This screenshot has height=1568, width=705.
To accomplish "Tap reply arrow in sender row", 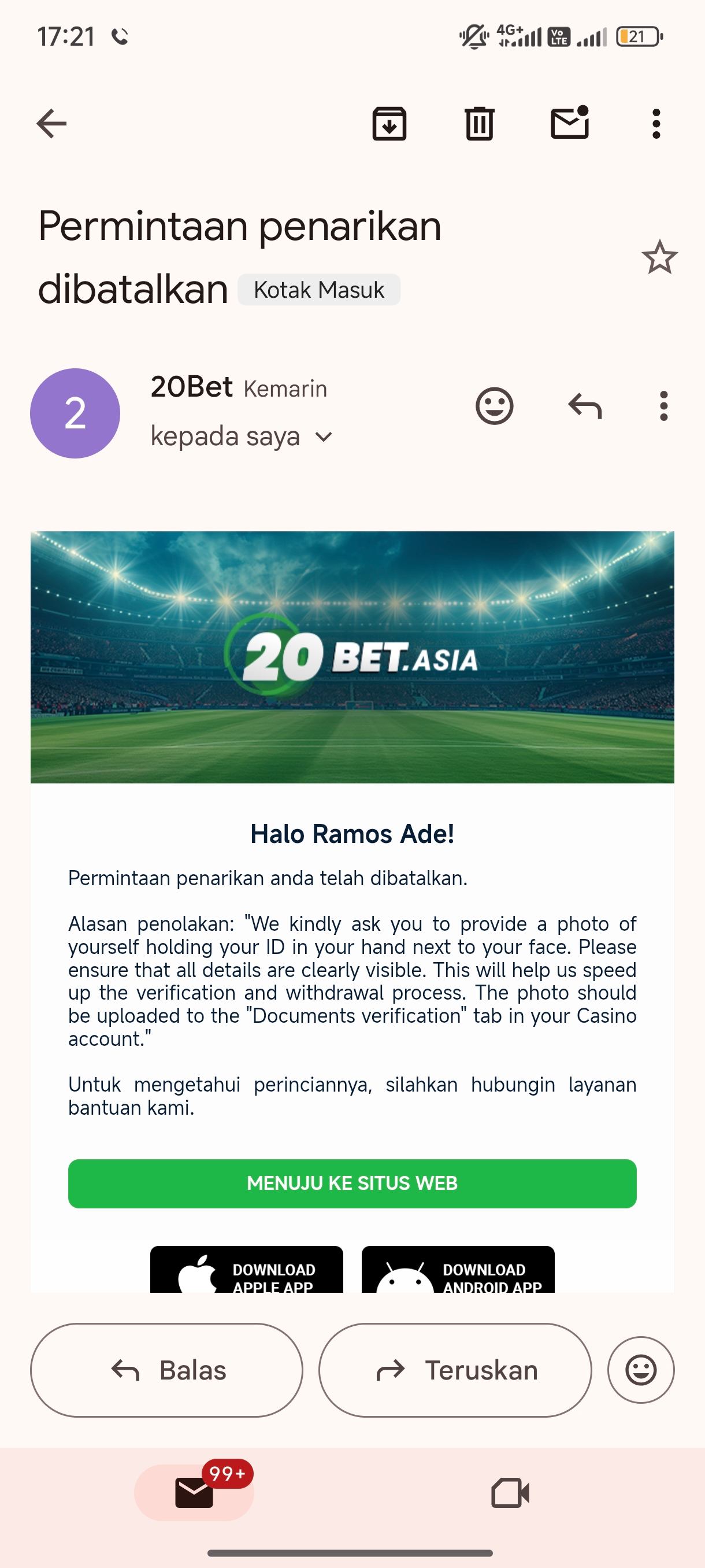I will (585, 406).
